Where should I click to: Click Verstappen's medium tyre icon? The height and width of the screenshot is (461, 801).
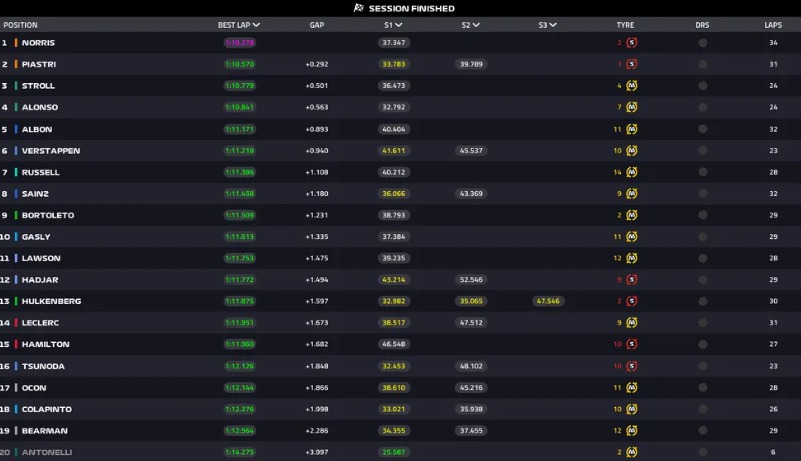[x=632, y=151]
